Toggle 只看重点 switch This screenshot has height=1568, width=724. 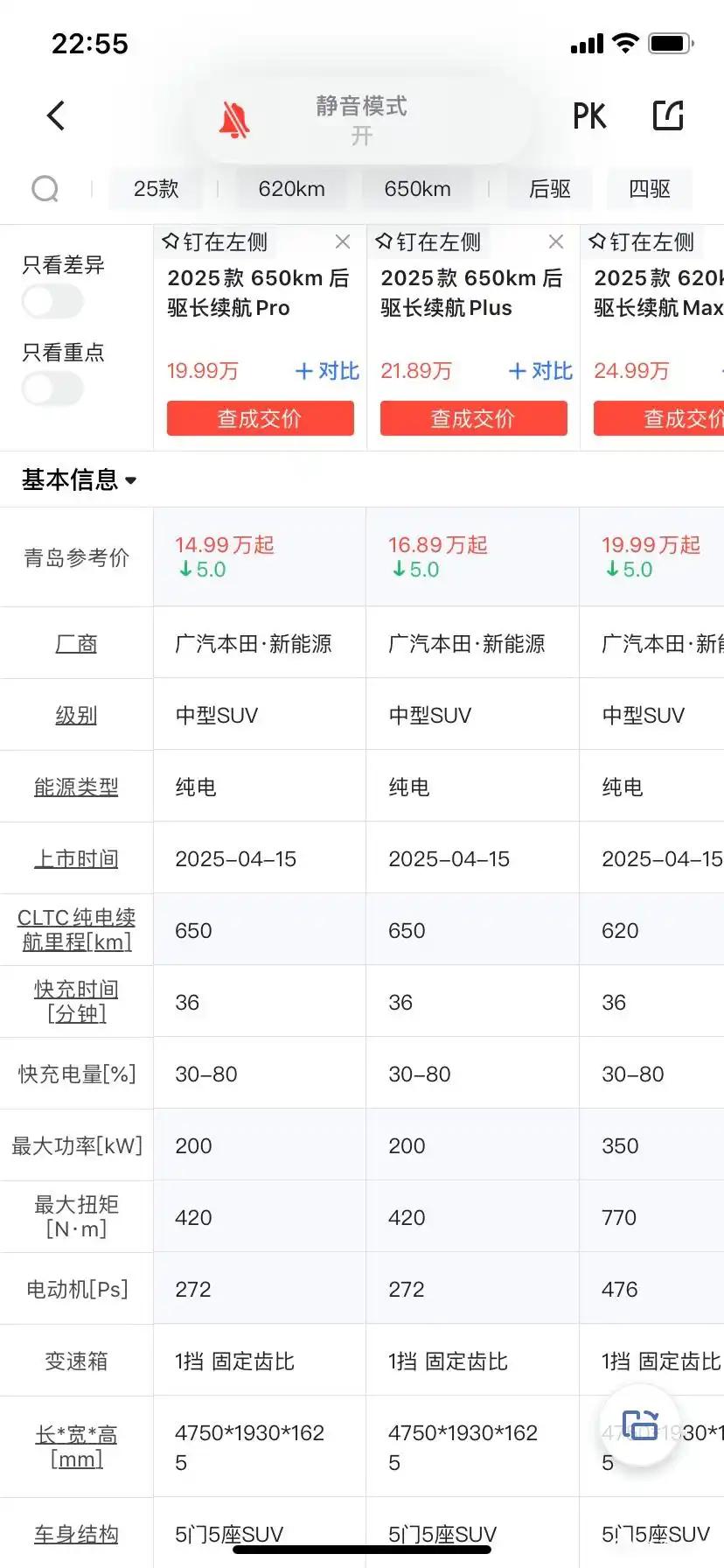coord(52,388)
